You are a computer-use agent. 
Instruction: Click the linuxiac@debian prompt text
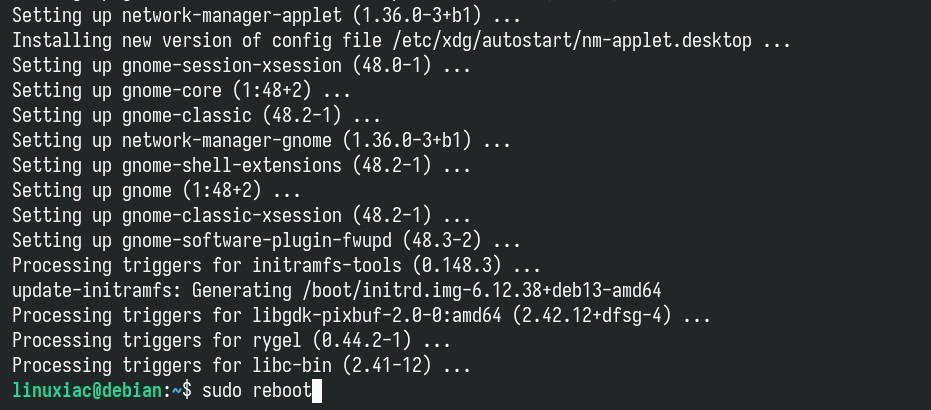87,391
